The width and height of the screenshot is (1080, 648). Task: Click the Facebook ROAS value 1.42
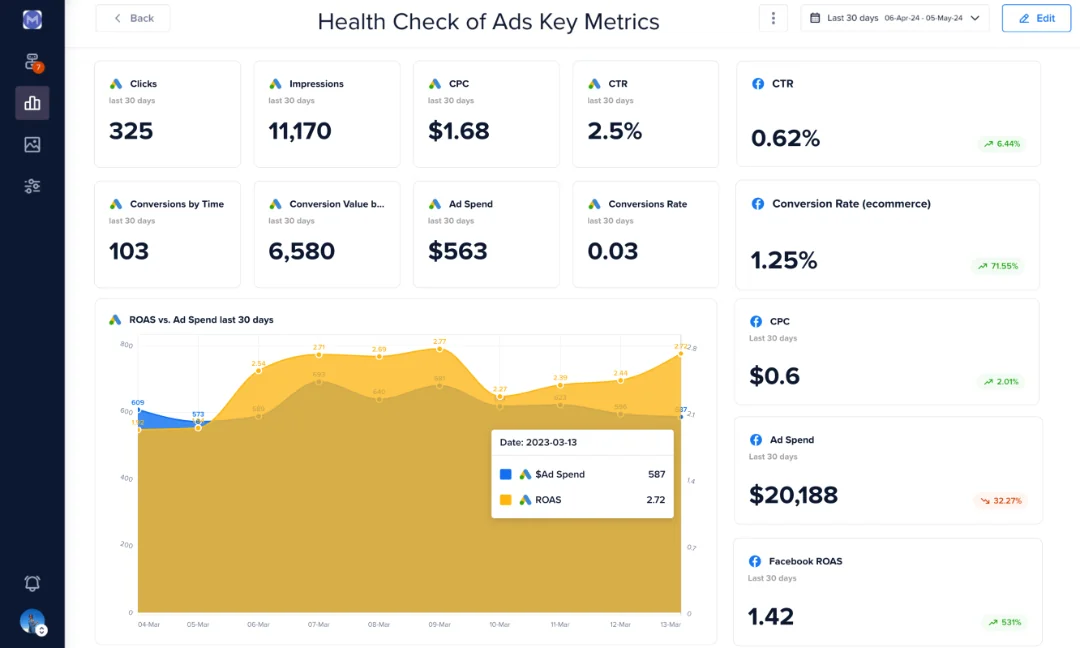point(771,616)
